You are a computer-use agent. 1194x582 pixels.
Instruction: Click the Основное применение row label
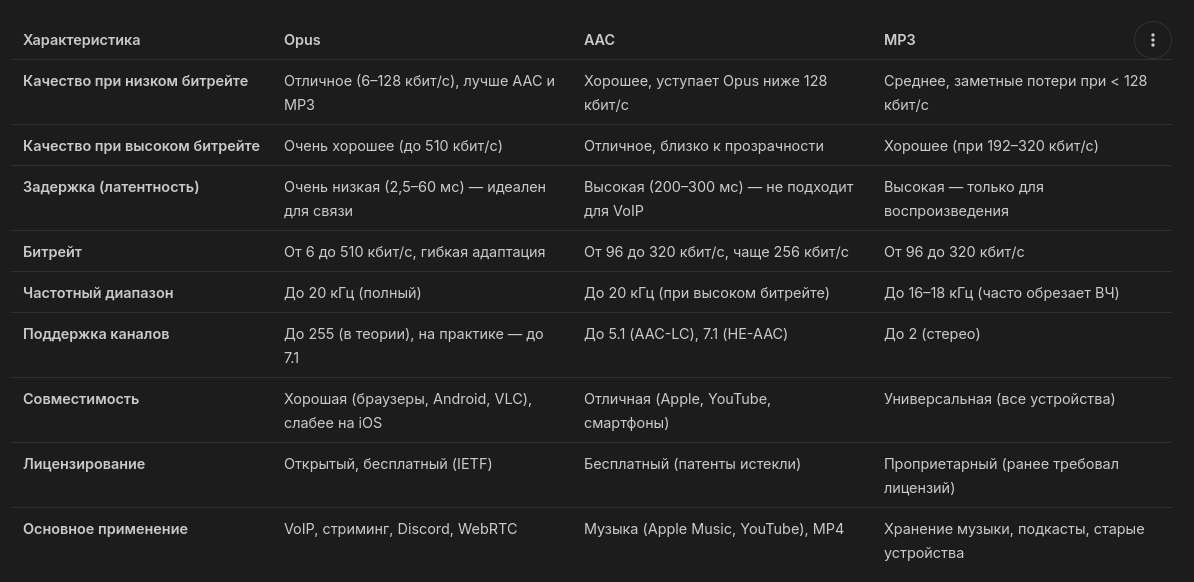coord(105,529)
